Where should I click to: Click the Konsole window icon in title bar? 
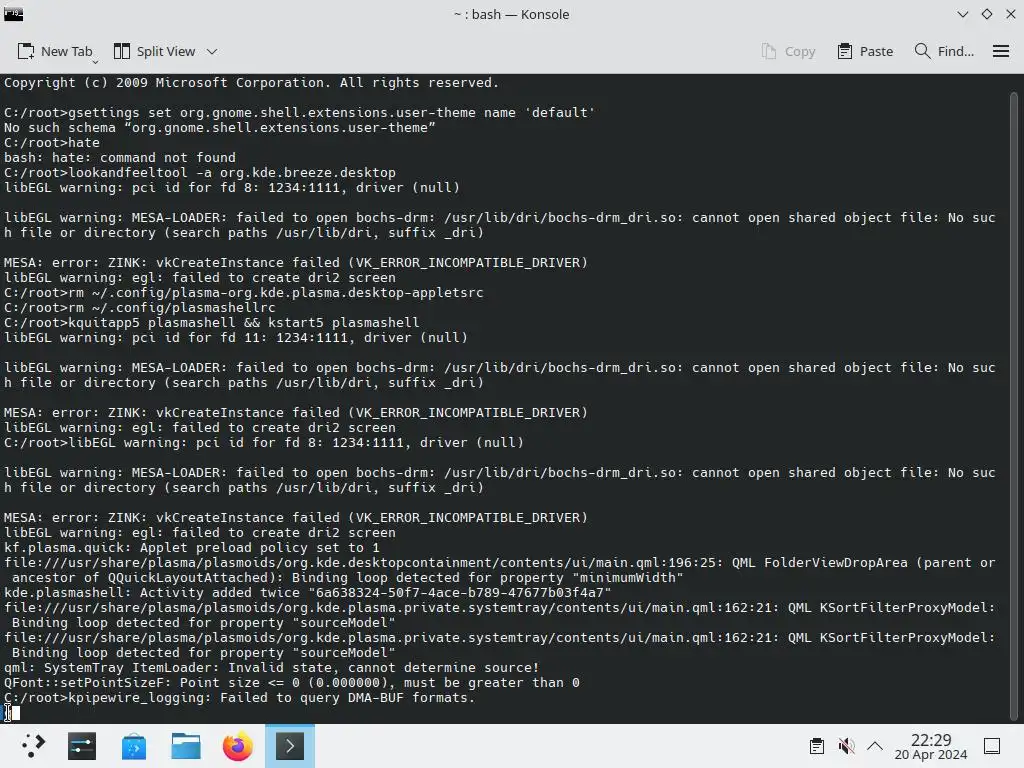pos(13,14)
